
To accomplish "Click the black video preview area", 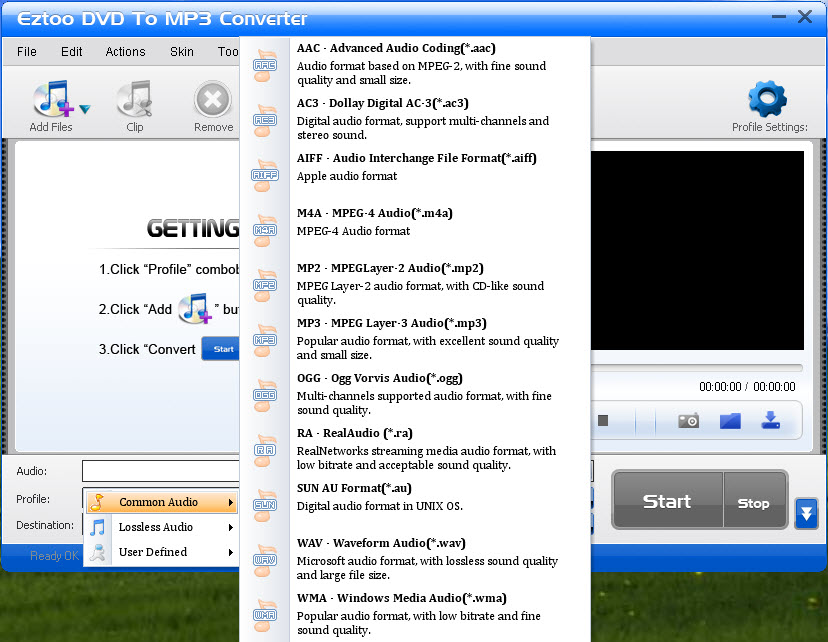I will tap(697, 250).
